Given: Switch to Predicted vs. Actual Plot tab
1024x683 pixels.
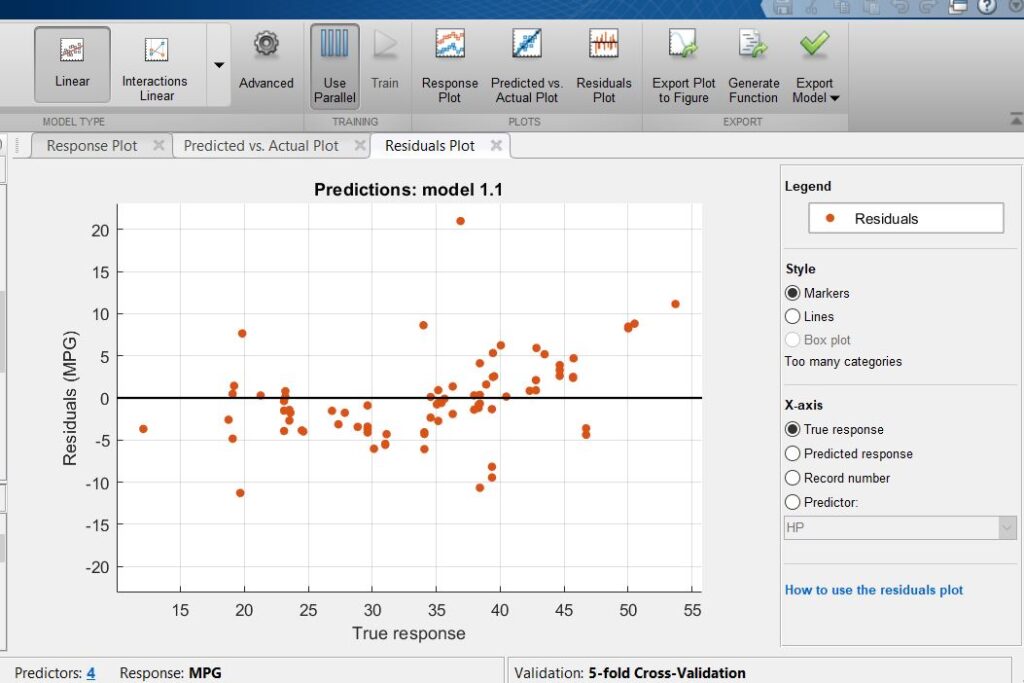Looking at the screenshot, I should click(x=261, y=146).
